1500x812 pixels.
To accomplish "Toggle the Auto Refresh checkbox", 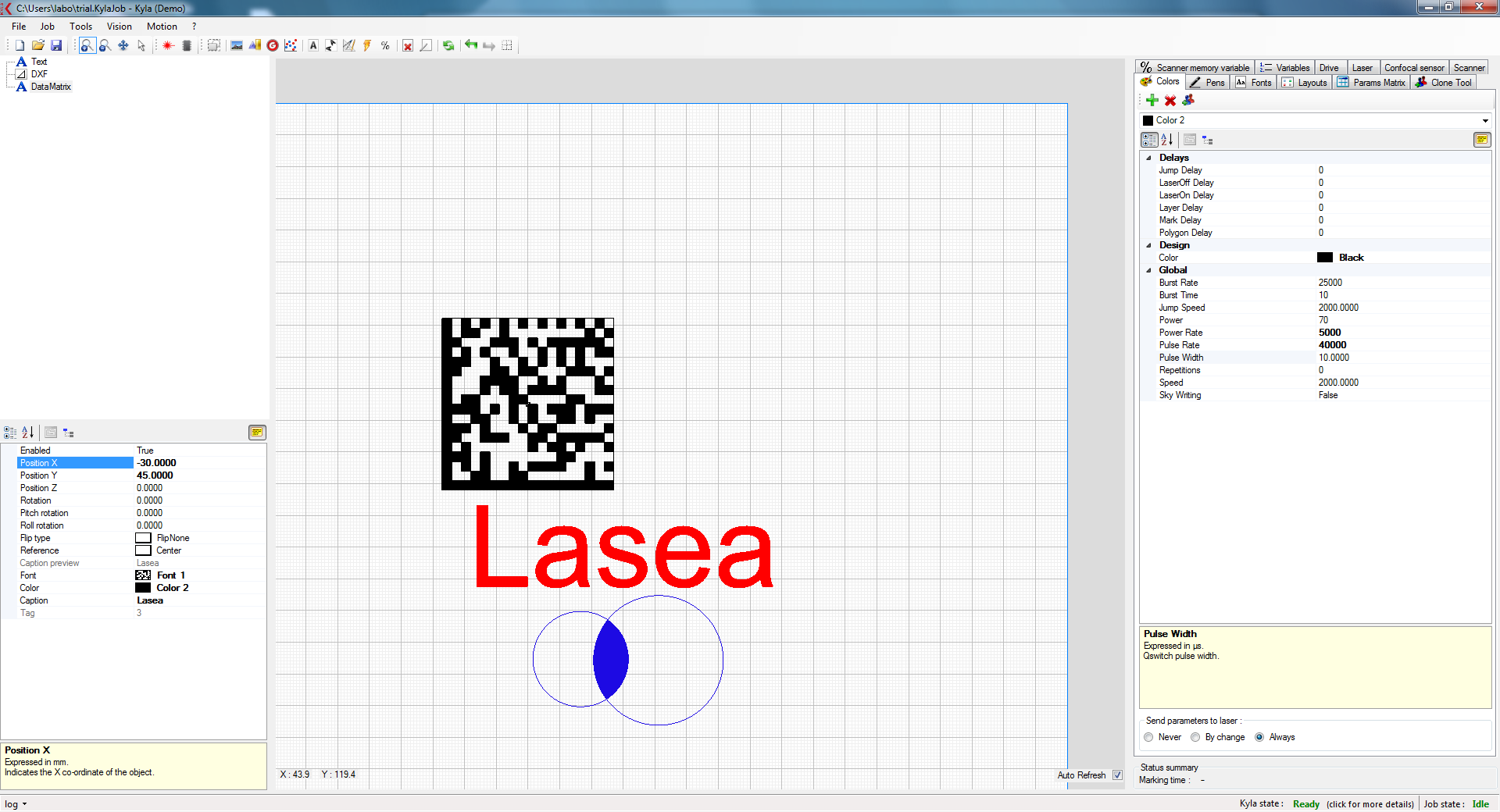I will click(1117, 775).
